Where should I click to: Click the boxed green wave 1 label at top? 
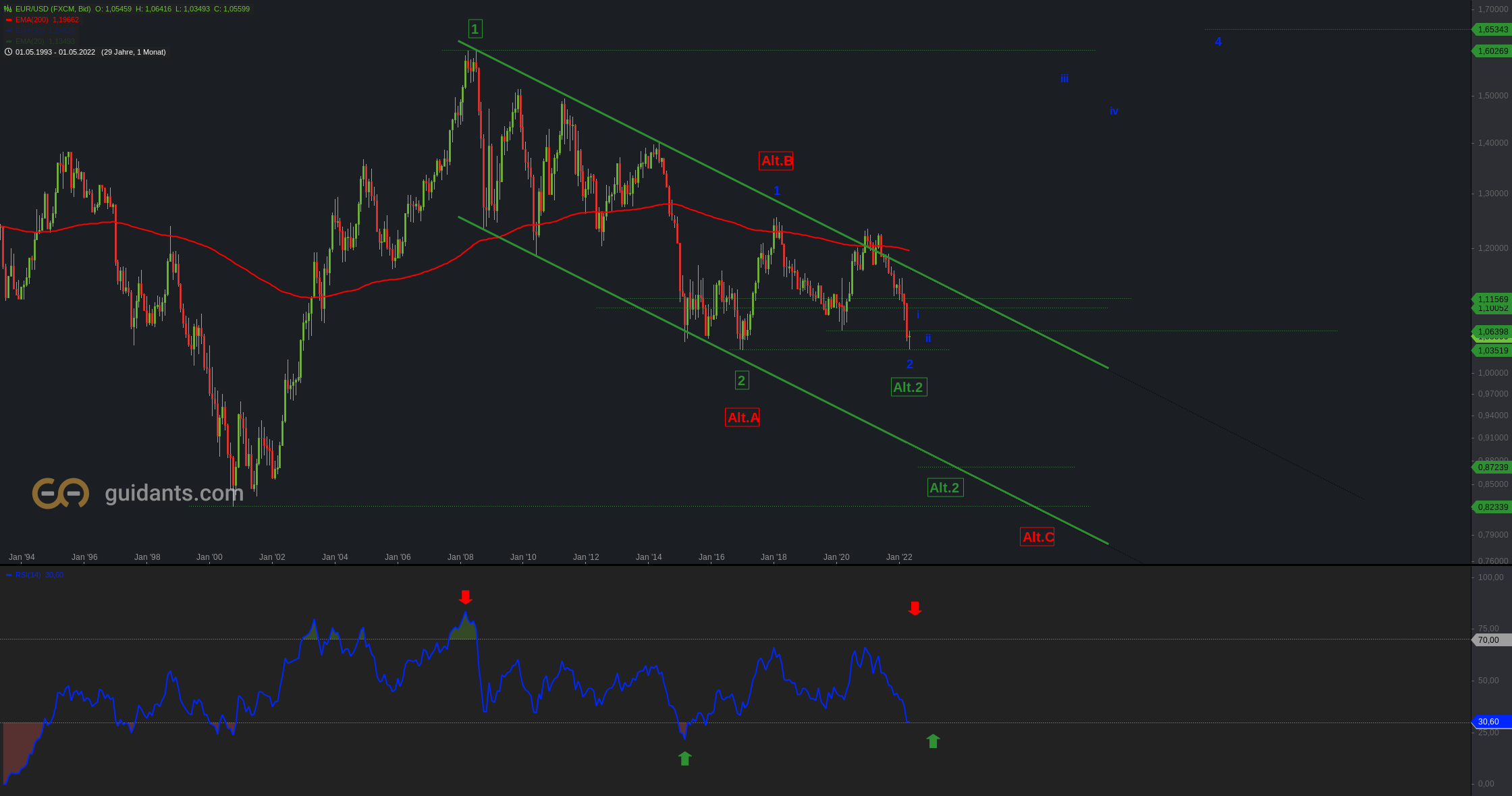tap(475, 29)
